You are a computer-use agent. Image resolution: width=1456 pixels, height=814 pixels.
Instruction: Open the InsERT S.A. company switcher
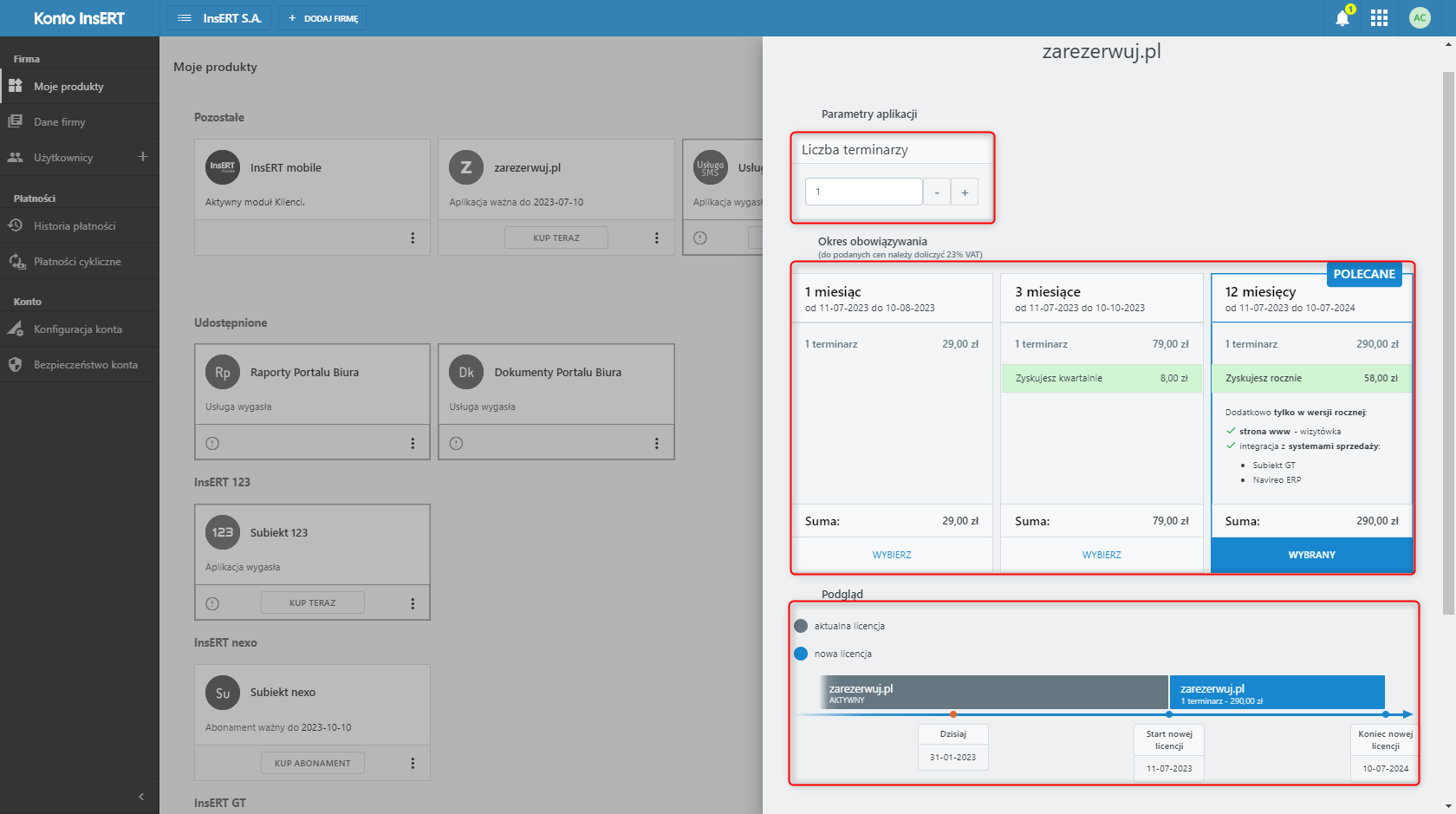(x=219, y=18)
